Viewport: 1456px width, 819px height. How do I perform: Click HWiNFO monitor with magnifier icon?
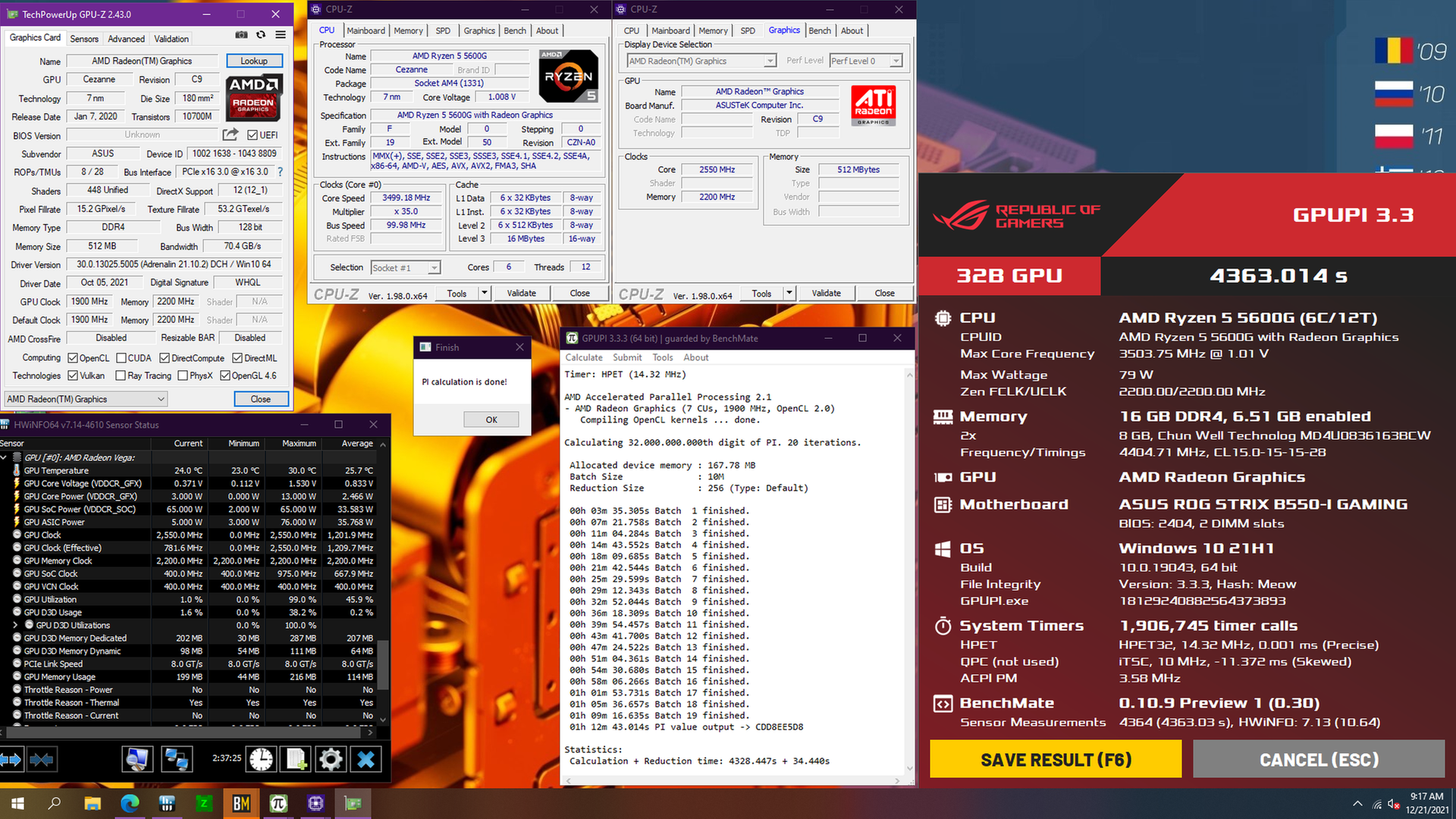tap(137, 759)
